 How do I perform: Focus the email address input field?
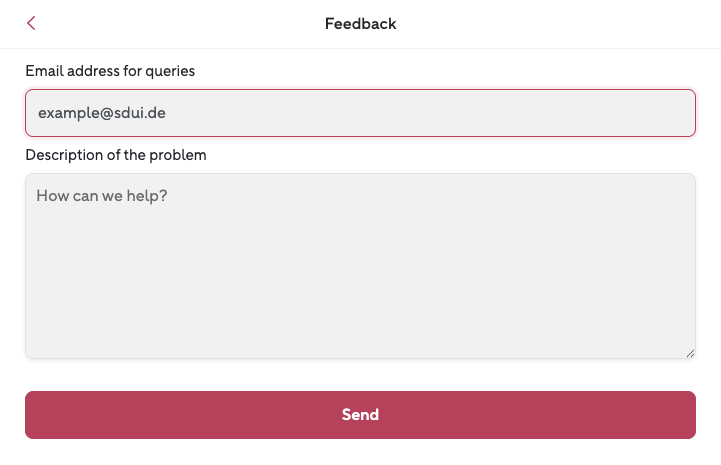pos(360,113)
